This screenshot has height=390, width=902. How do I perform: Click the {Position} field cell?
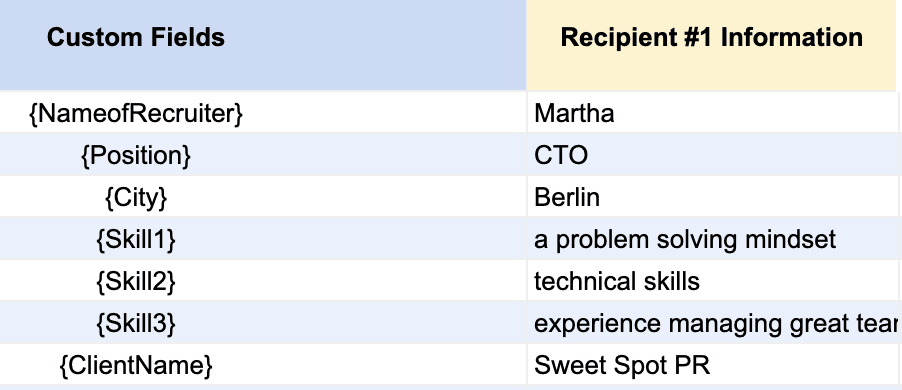tap(263, 155)
